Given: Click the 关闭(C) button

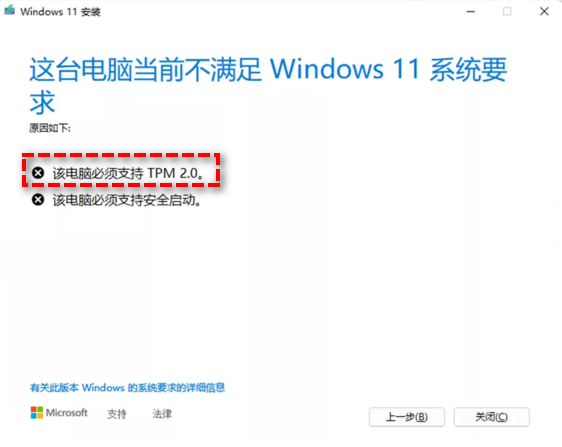Looking at the screenshot, I should click(491, 417).
